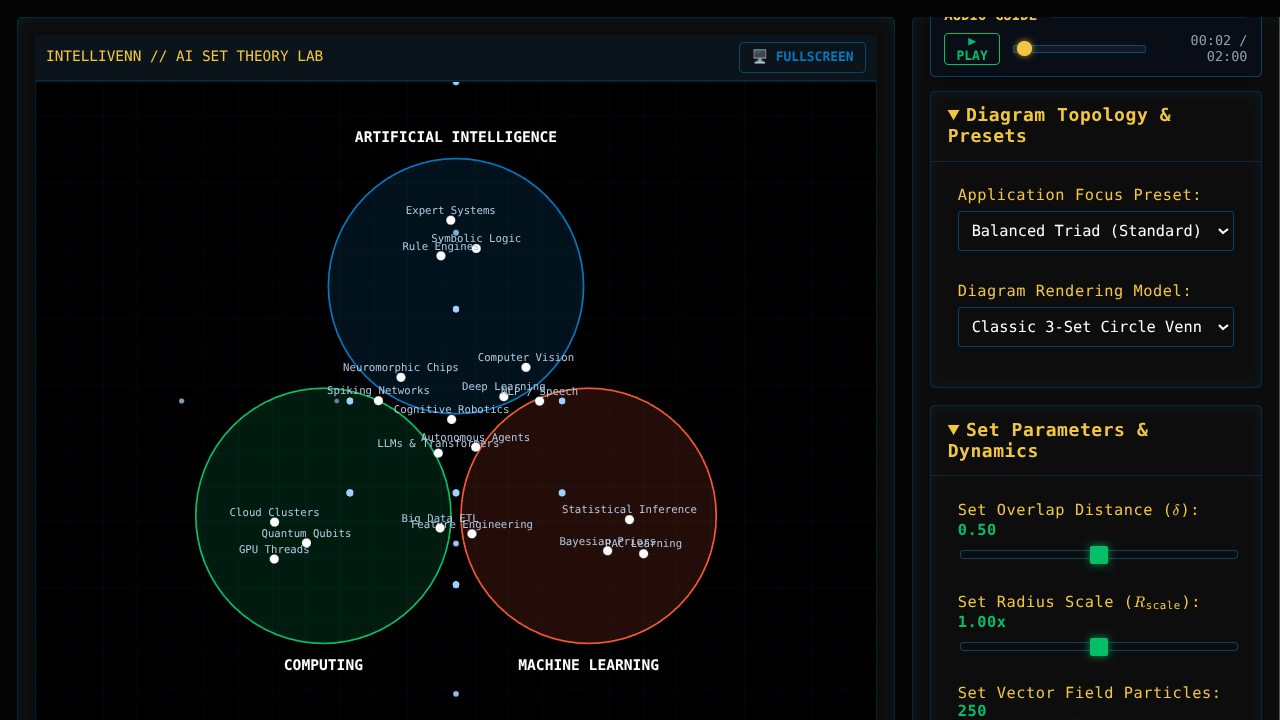This screenshot has height=720, width=1280.
Task: Adjust the Set Radius Scale slider
Action: pos(1099,647)
